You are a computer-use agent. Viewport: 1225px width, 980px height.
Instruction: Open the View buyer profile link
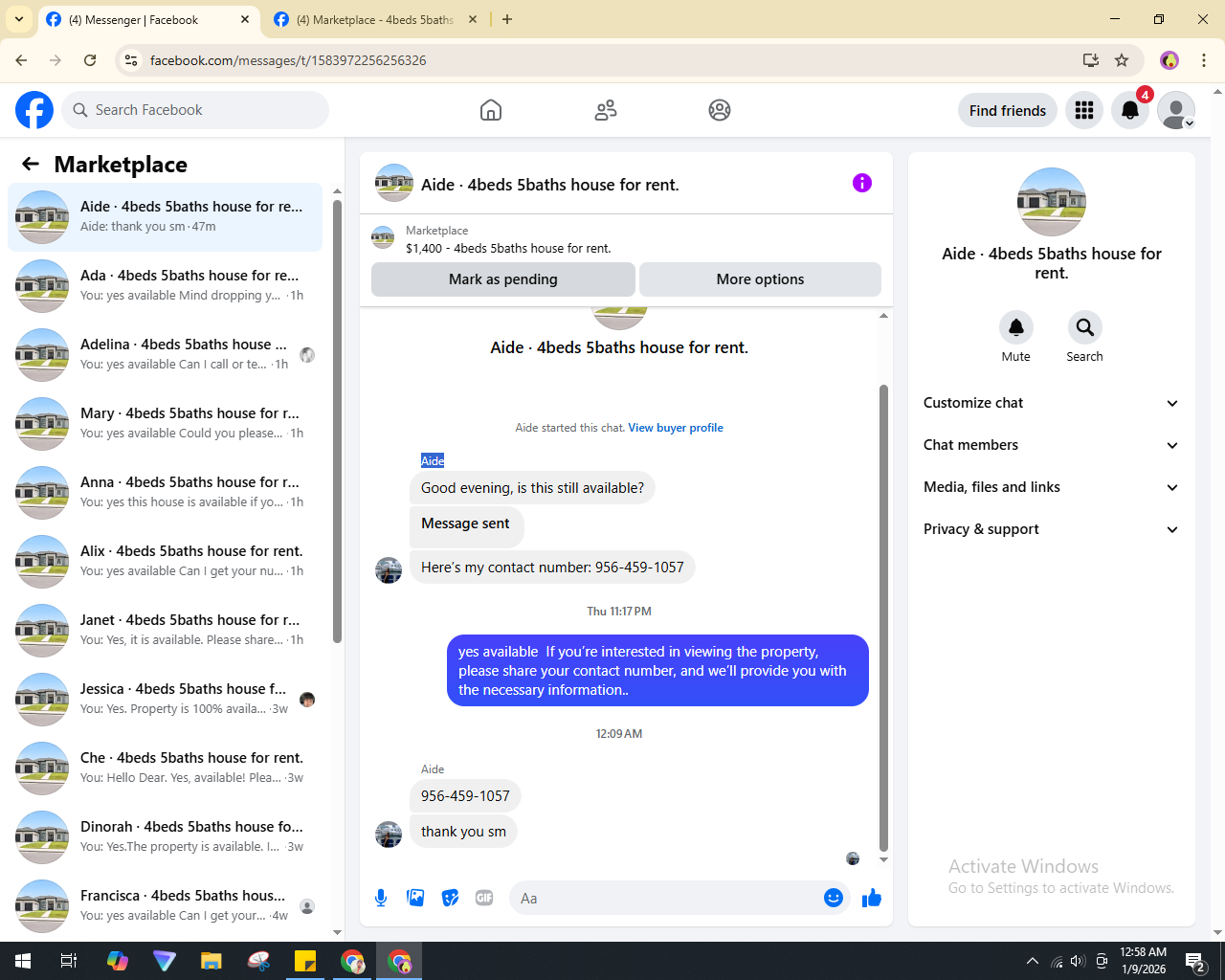pyautogui.click(x=676, y=428)
